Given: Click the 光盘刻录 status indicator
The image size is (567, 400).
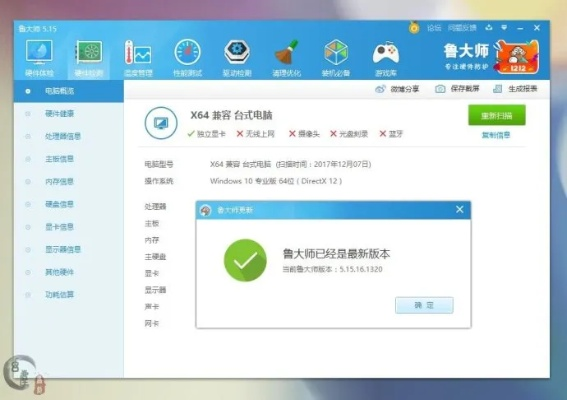Looking at the screenshot, I should click(x=349, y=134).
